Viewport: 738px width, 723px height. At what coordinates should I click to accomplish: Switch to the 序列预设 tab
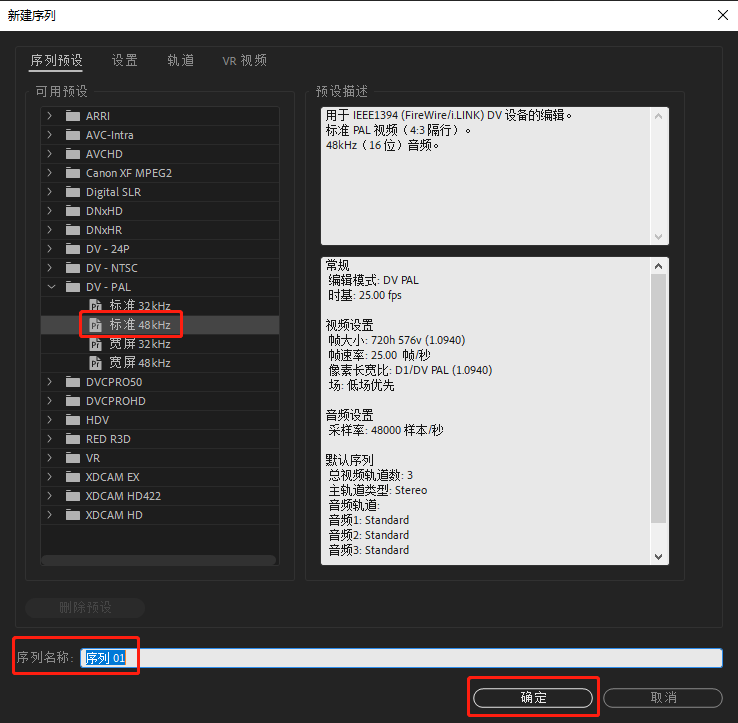56,60
